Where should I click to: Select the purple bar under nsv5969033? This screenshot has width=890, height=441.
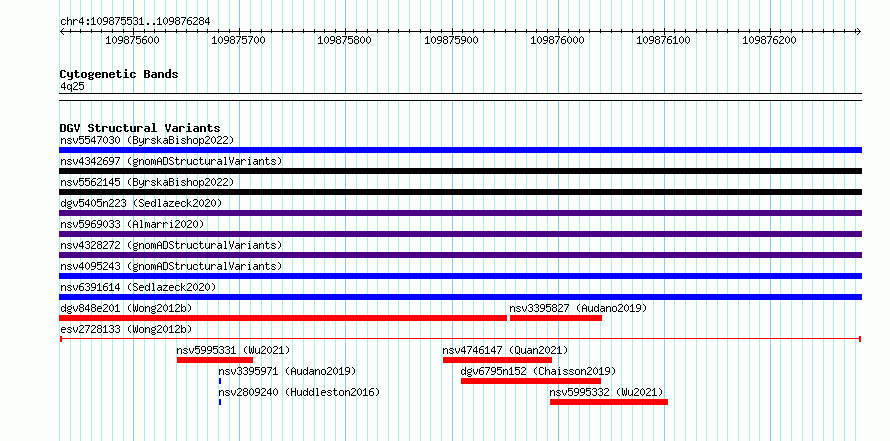pos(460,234)
